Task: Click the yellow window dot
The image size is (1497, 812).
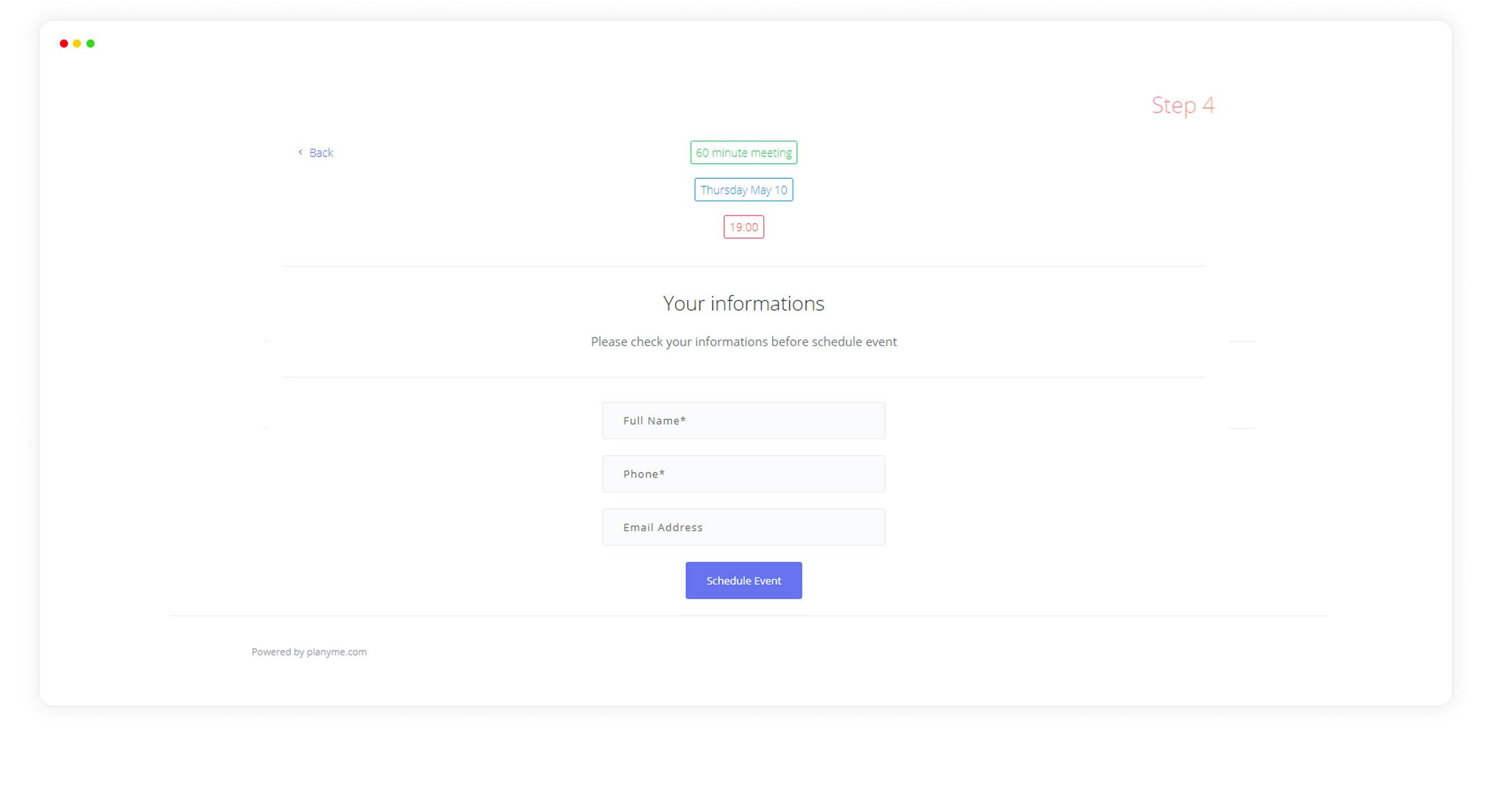Action: (x=77, y=44)
